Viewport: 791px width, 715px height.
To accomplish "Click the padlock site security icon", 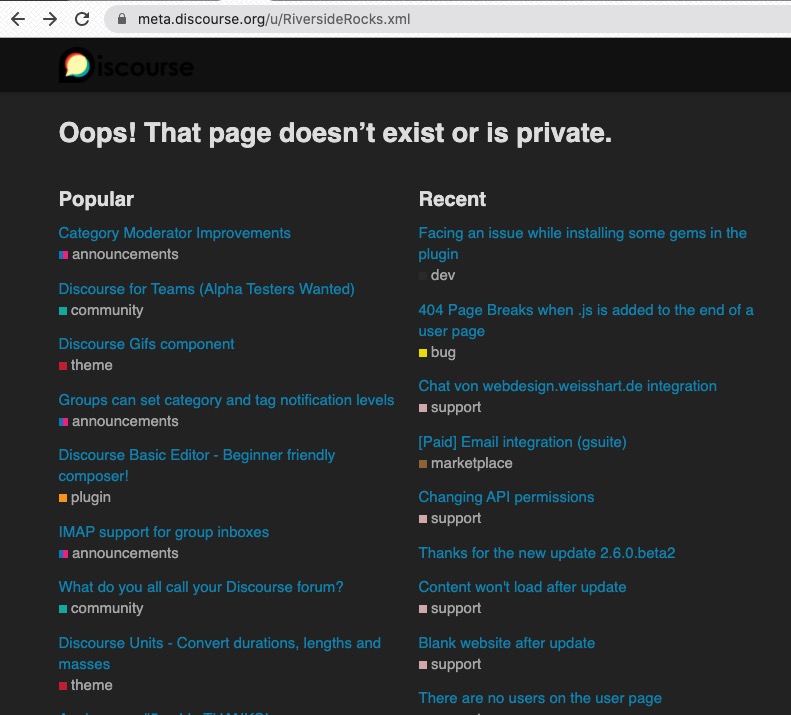I will [122, 19].
